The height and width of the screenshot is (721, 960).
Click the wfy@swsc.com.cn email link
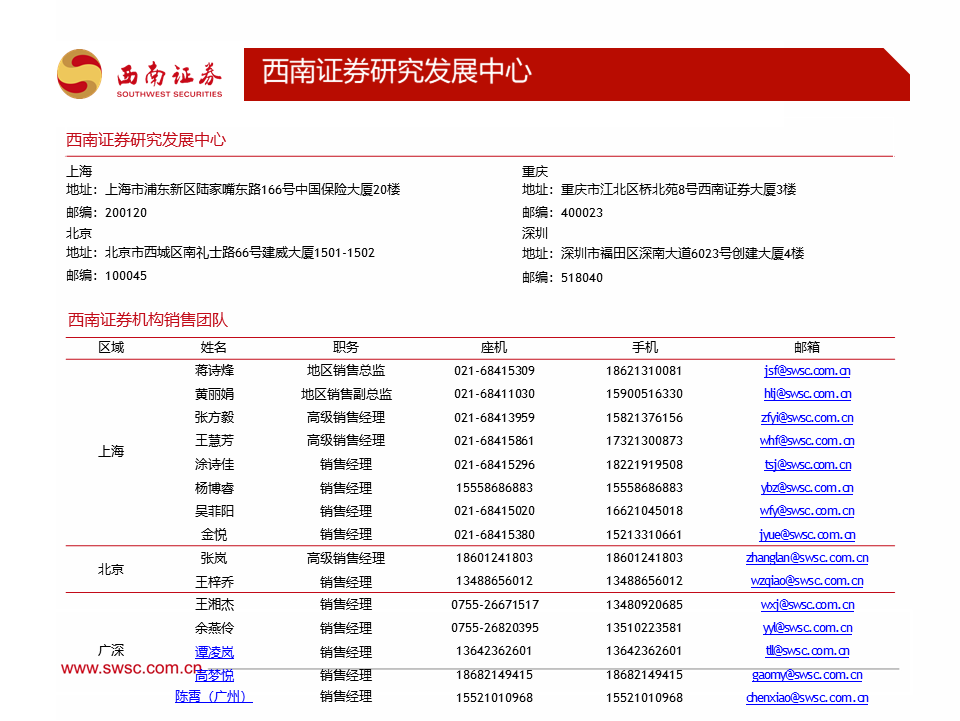pos(807,511)
